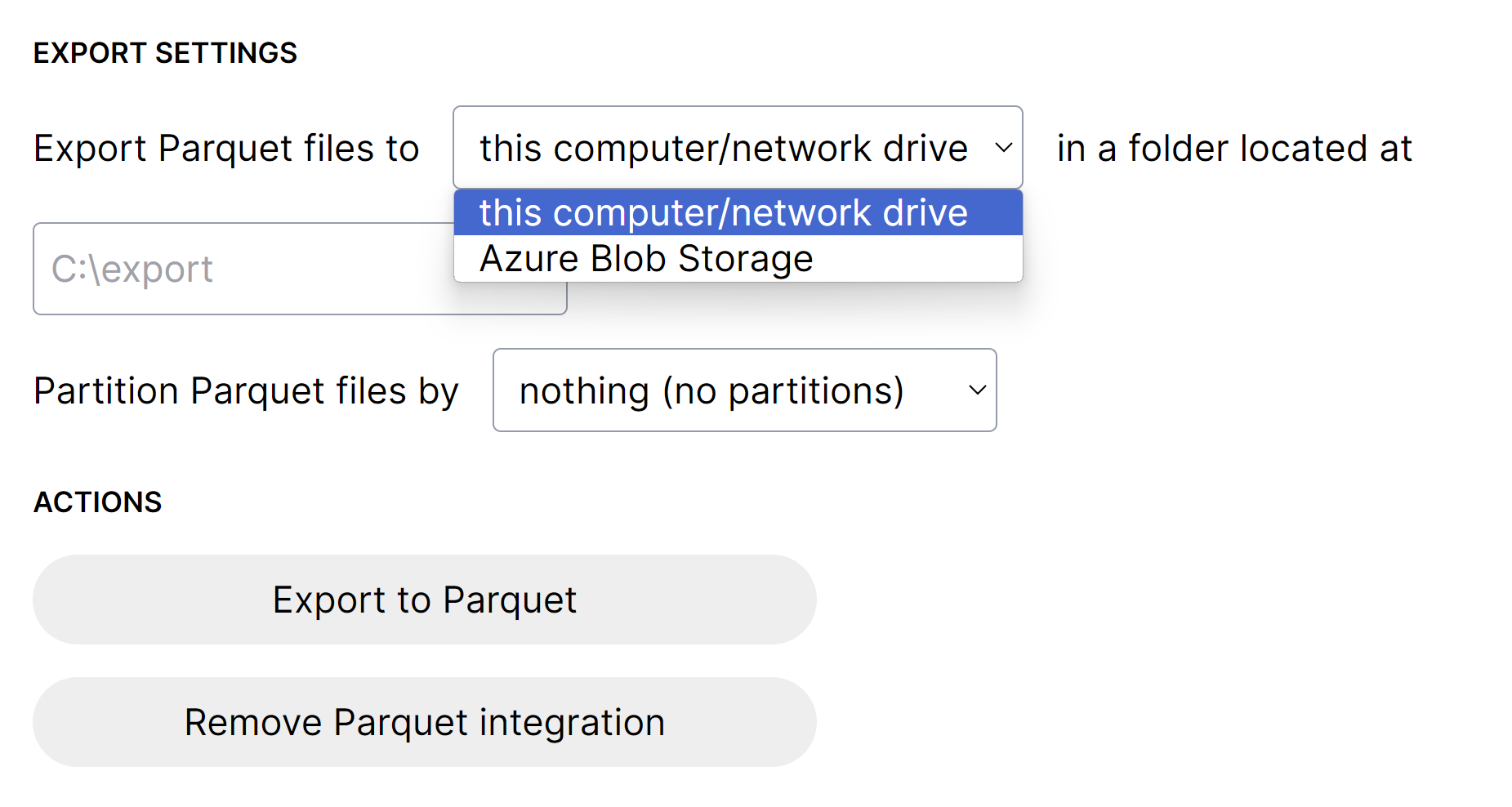Click the "in a folder located at" text

(x=1233, y=149)
